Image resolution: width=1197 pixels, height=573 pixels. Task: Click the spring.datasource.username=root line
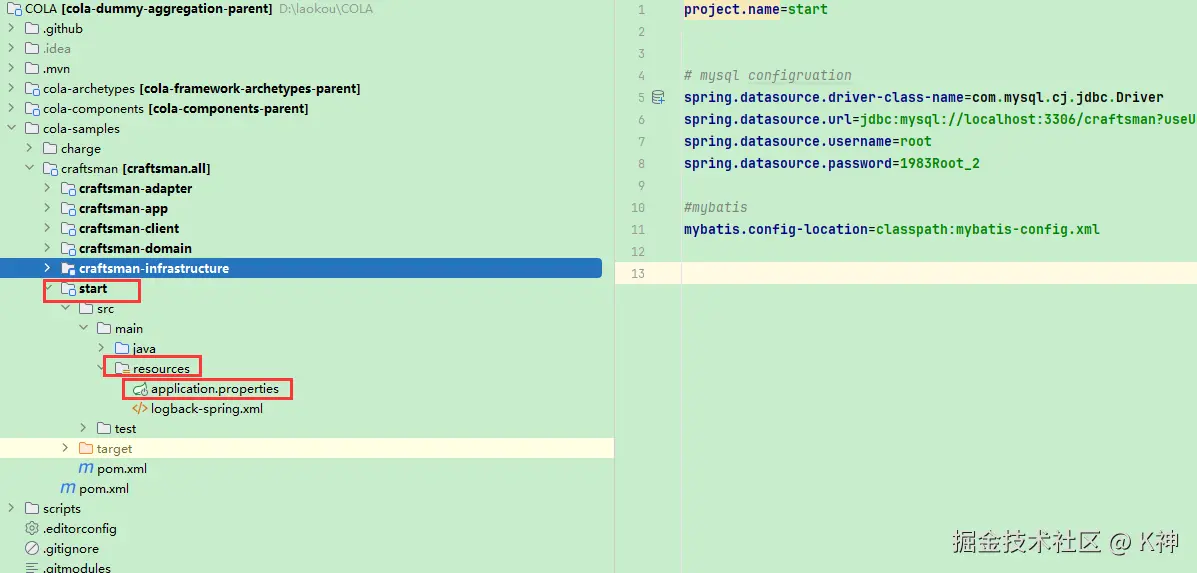coord(808,141)
